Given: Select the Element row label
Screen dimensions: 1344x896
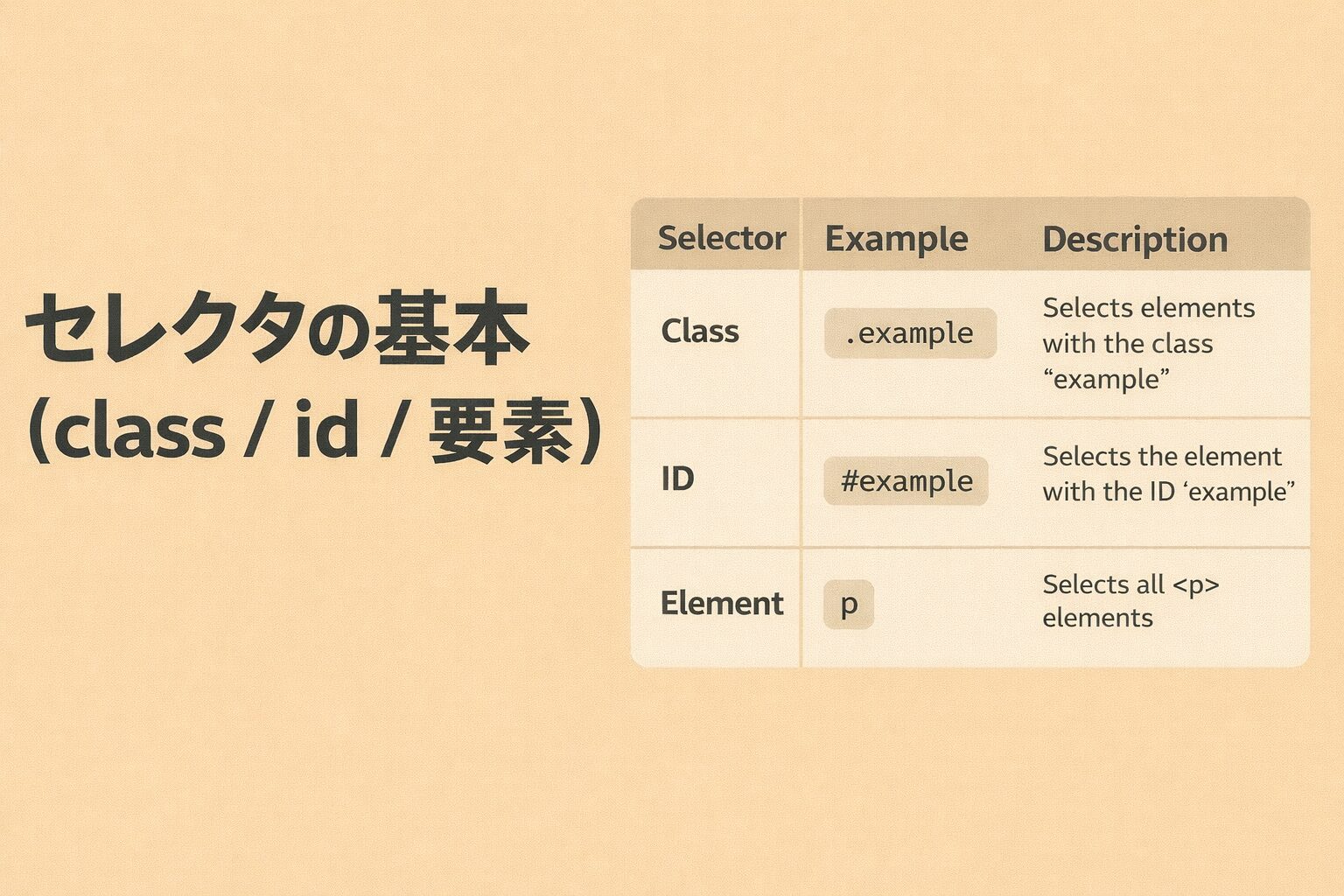Looking at the screenshot, I should coord(722,604).
